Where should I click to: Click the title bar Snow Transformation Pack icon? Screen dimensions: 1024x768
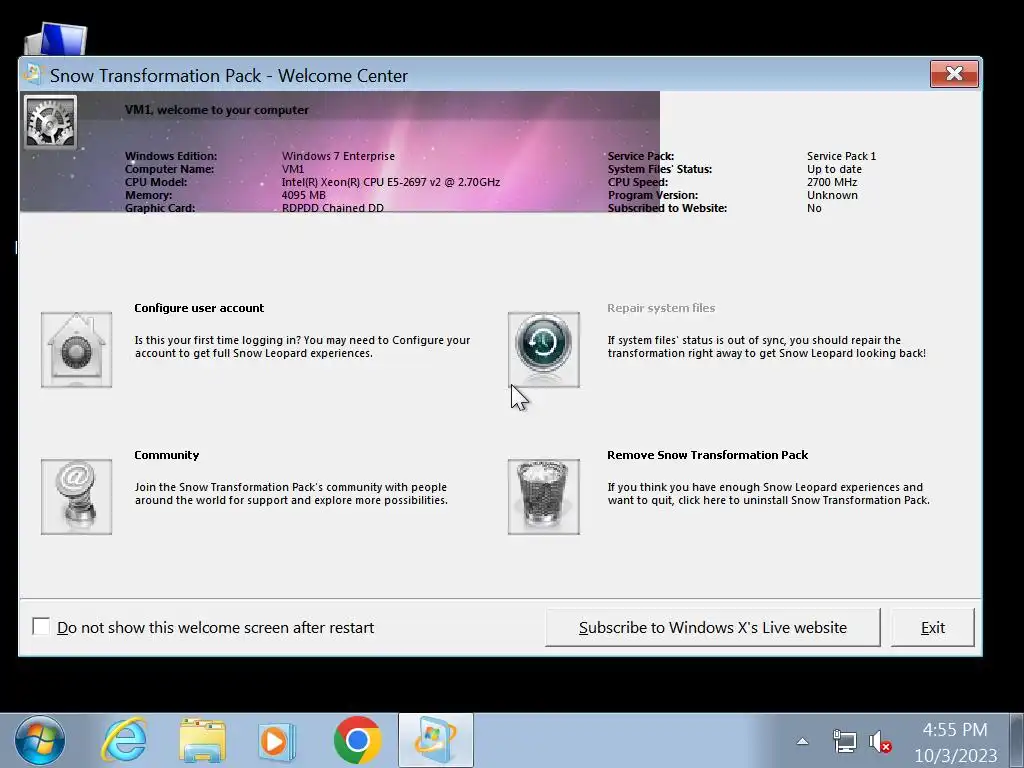coord(33,75)
